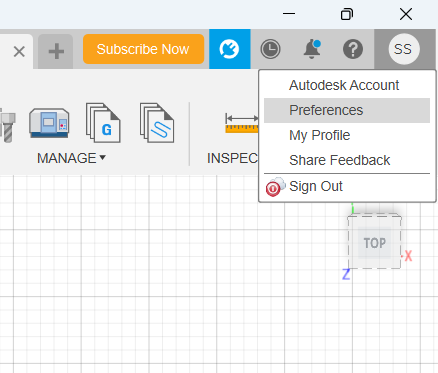The image size is (438, 373).
Task: Click the SS user profile avatar
Action: point(404,49)
